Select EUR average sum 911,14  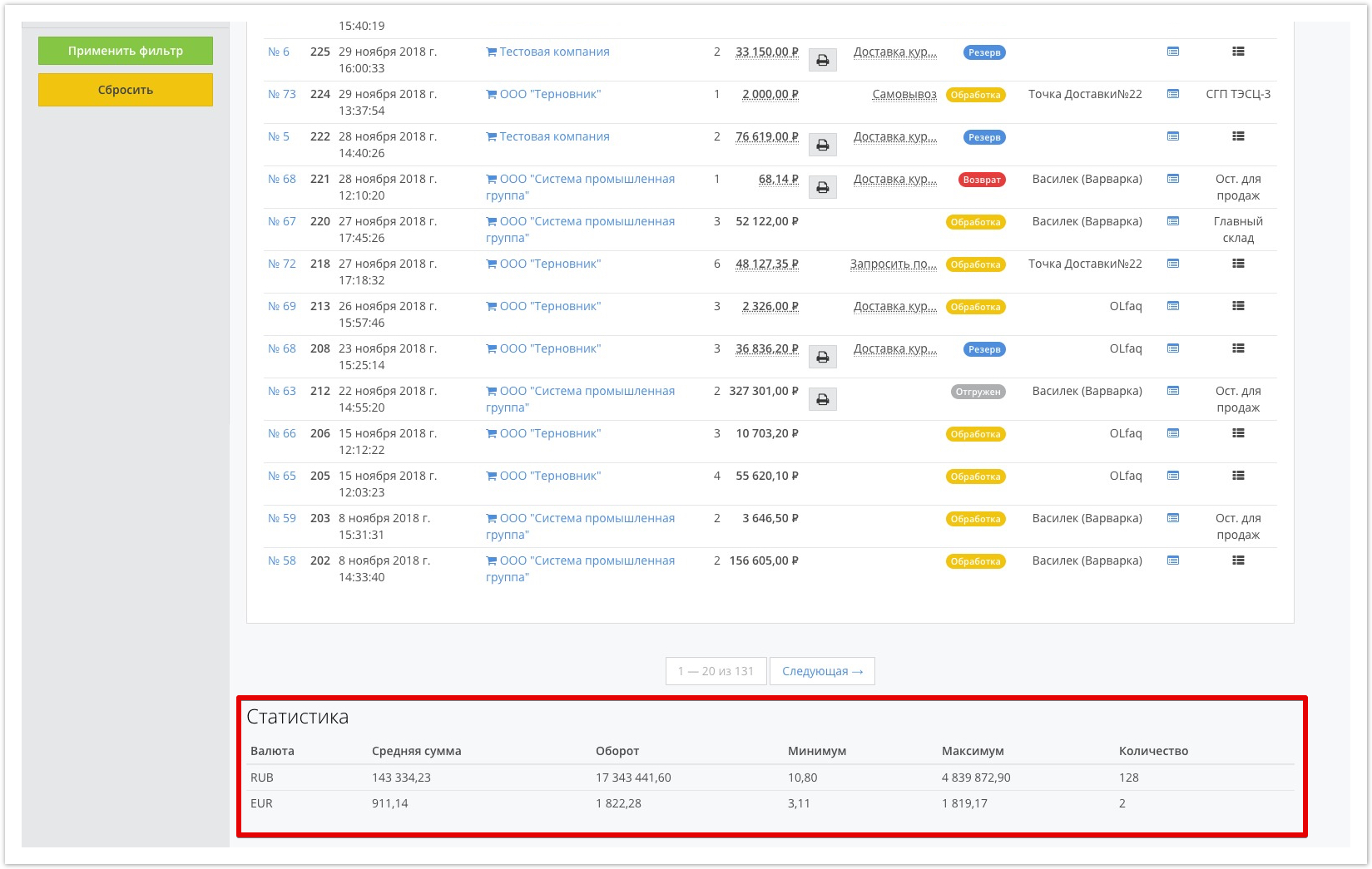390,803
